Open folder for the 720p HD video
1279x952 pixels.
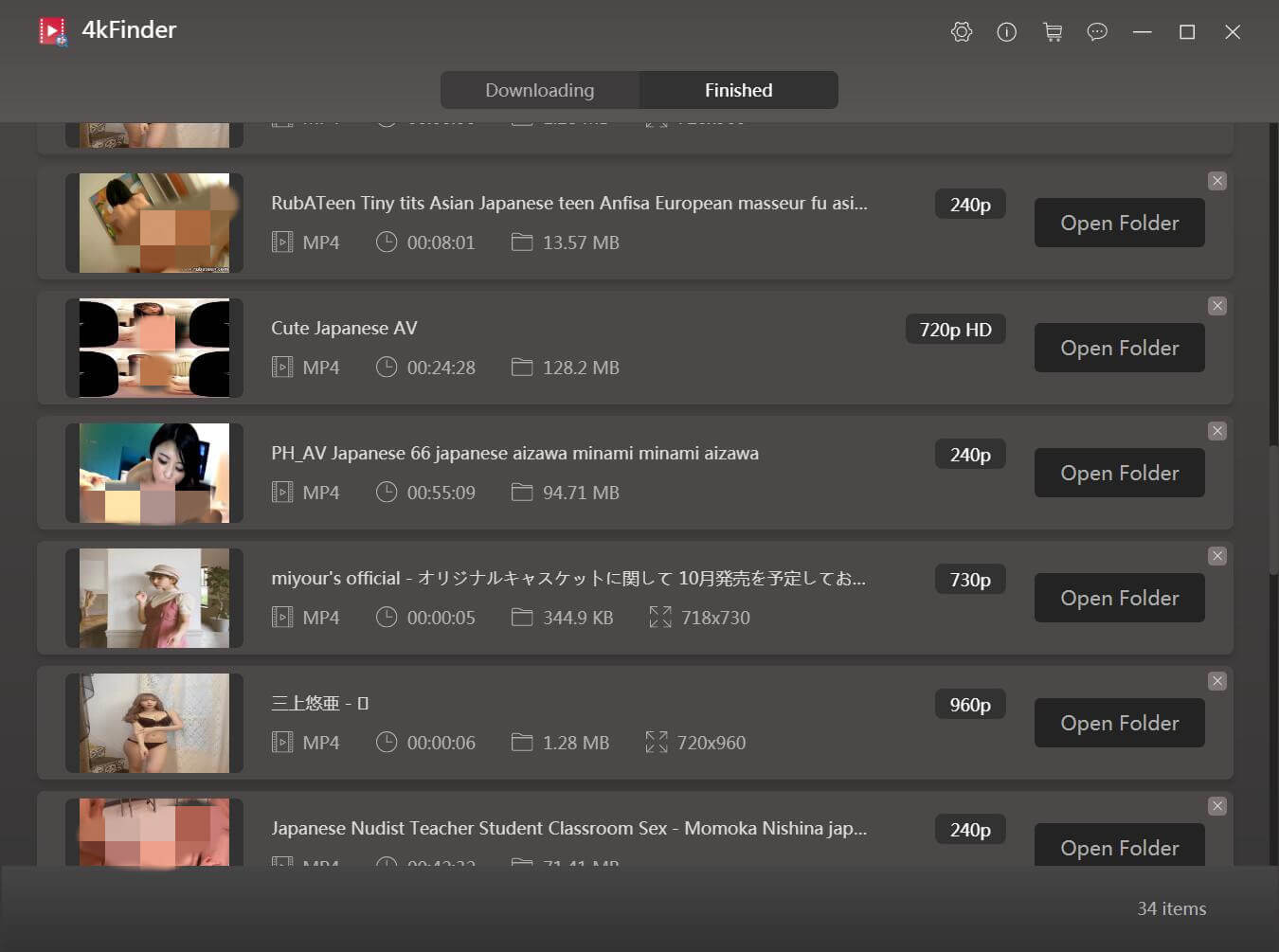[1119, 348]
